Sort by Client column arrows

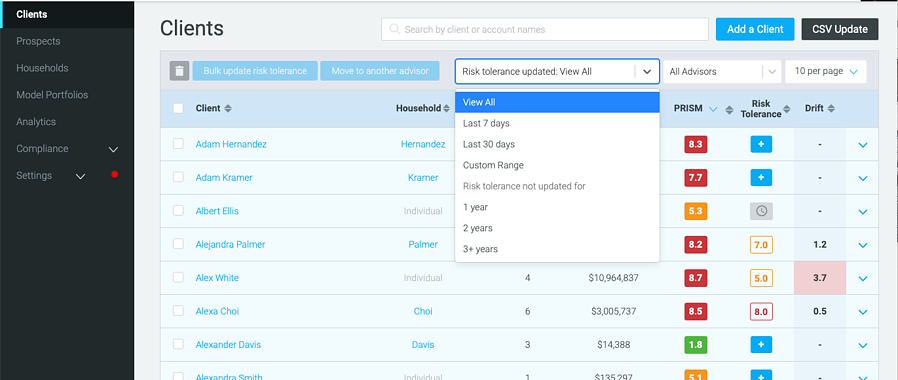click(x=228, y=109)
